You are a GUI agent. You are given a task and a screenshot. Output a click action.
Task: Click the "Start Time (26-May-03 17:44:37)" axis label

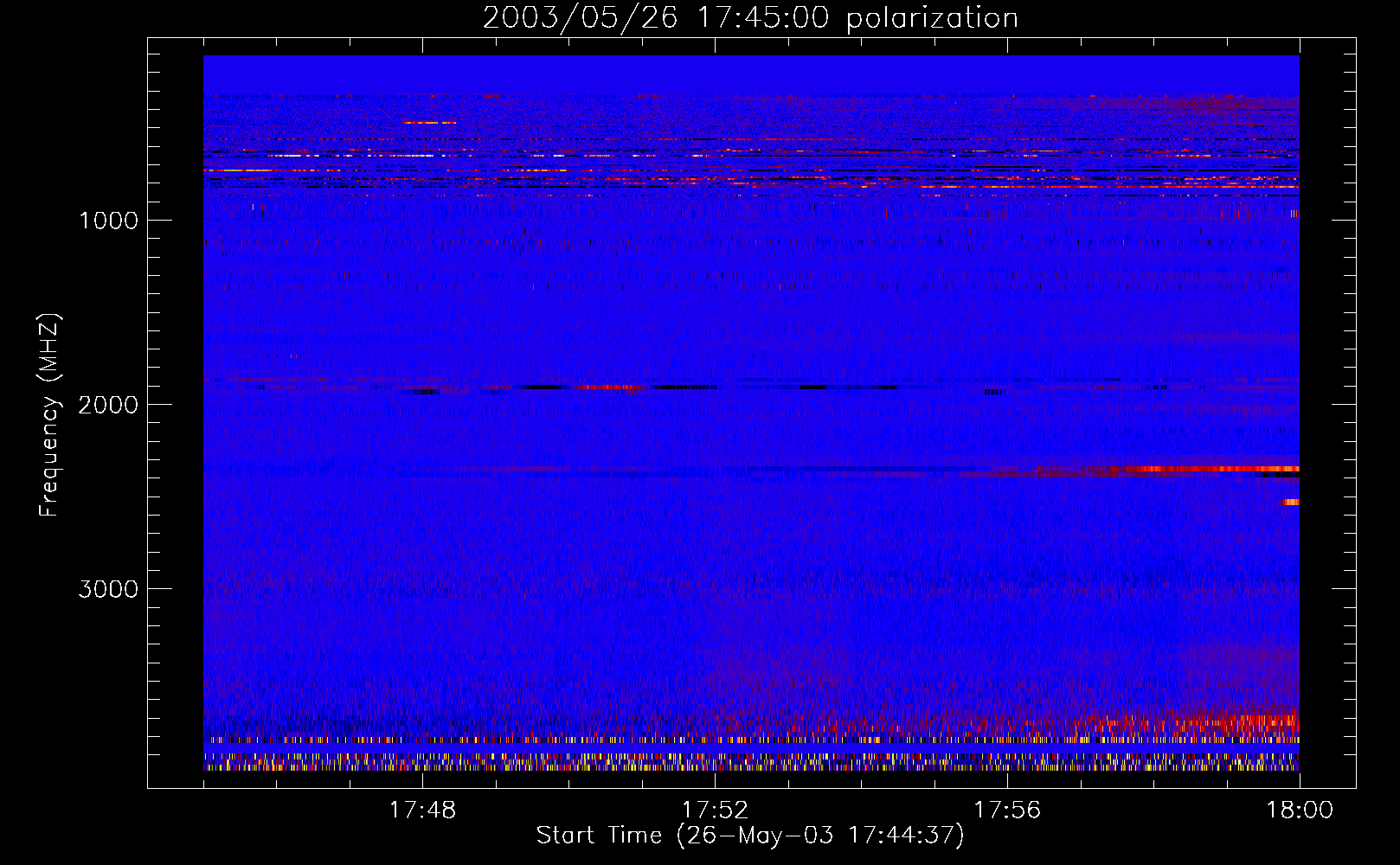[750, 836]
